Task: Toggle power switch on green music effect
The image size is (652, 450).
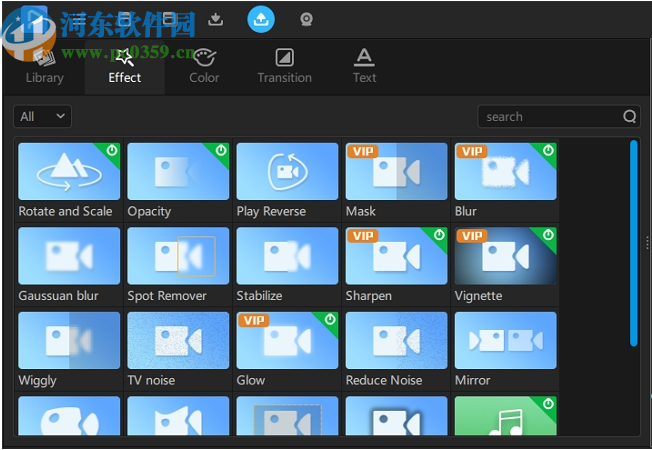Action: 548,404
